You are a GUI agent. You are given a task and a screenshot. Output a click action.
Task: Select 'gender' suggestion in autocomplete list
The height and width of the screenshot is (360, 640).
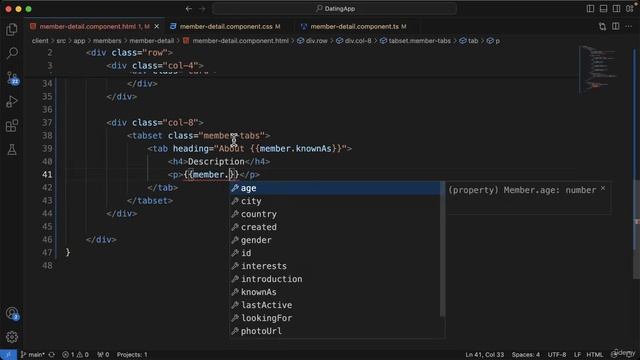click(335, 240)
